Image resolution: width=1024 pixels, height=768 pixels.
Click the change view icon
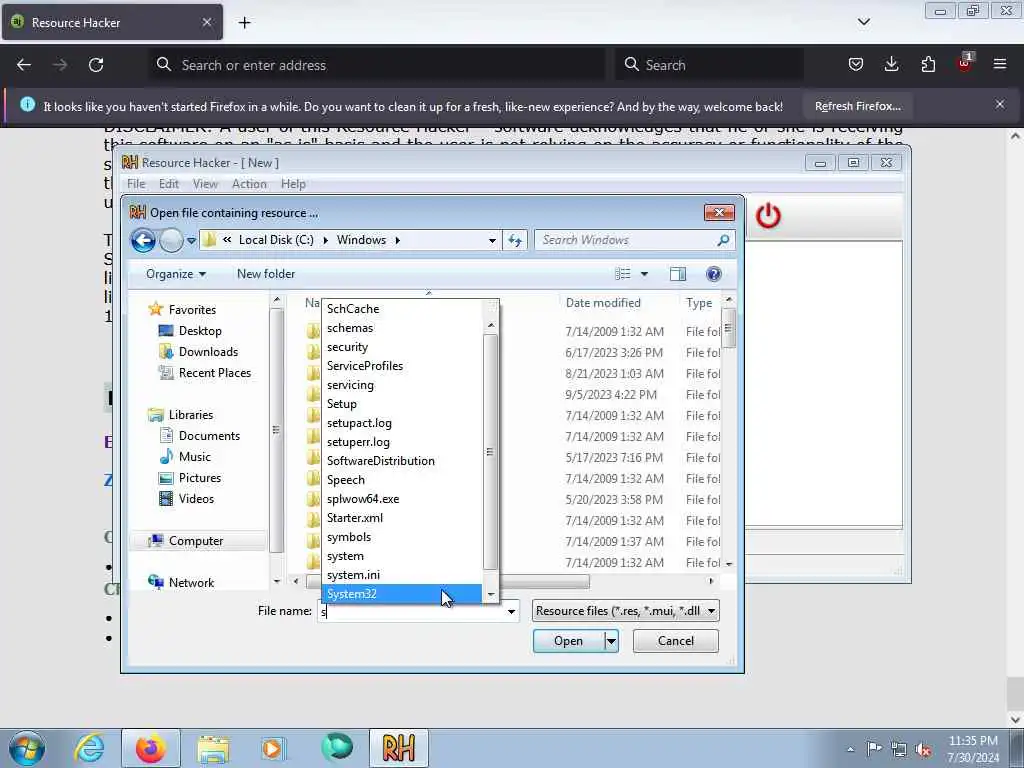(623, 274)
